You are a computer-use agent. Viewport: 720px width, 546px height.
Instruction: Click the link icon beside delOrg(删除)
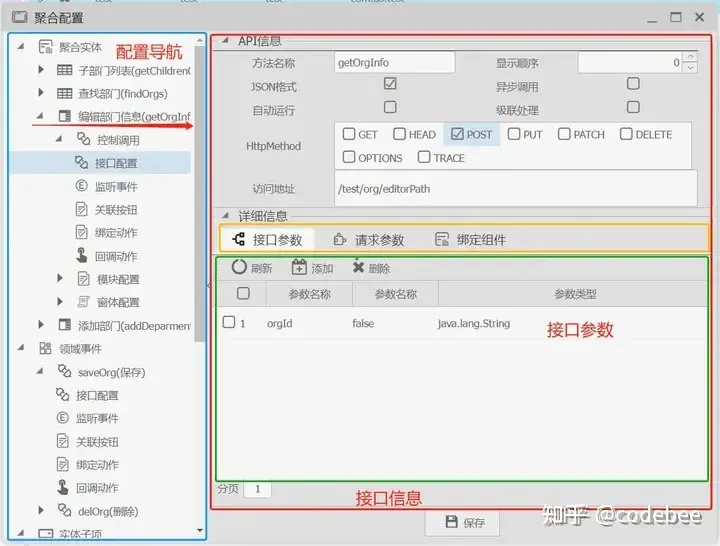coord(64,510)
